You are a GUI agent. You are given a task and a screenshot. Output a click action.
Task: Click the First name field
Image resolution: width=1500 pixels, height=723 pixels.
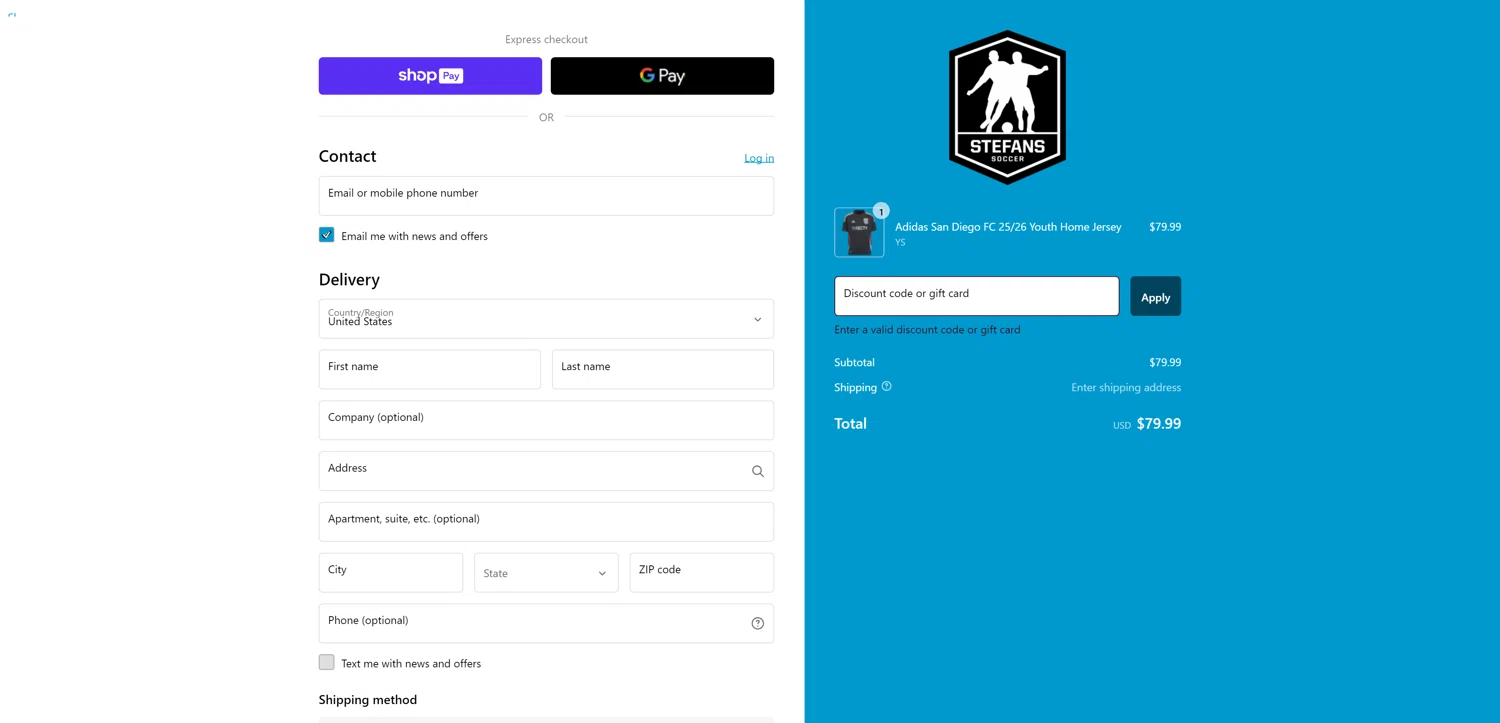click(x=430, y=369)
